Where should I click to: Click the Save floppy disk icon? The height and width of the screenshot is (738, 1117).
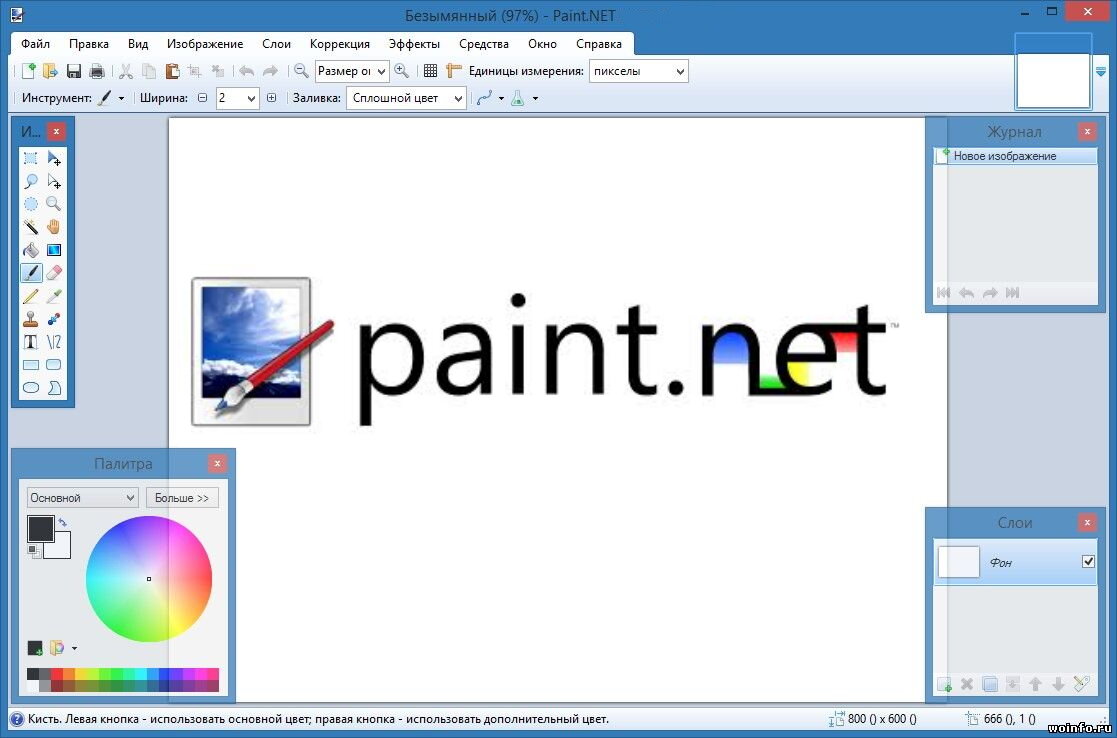click(x=73, y=71)
